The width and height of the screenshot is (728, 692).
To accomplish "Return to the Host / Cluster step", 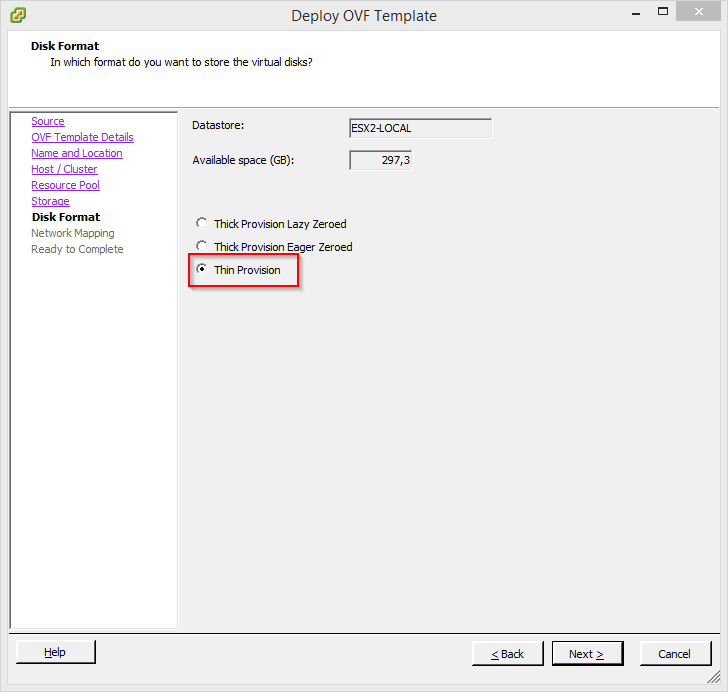I will 64,169.
